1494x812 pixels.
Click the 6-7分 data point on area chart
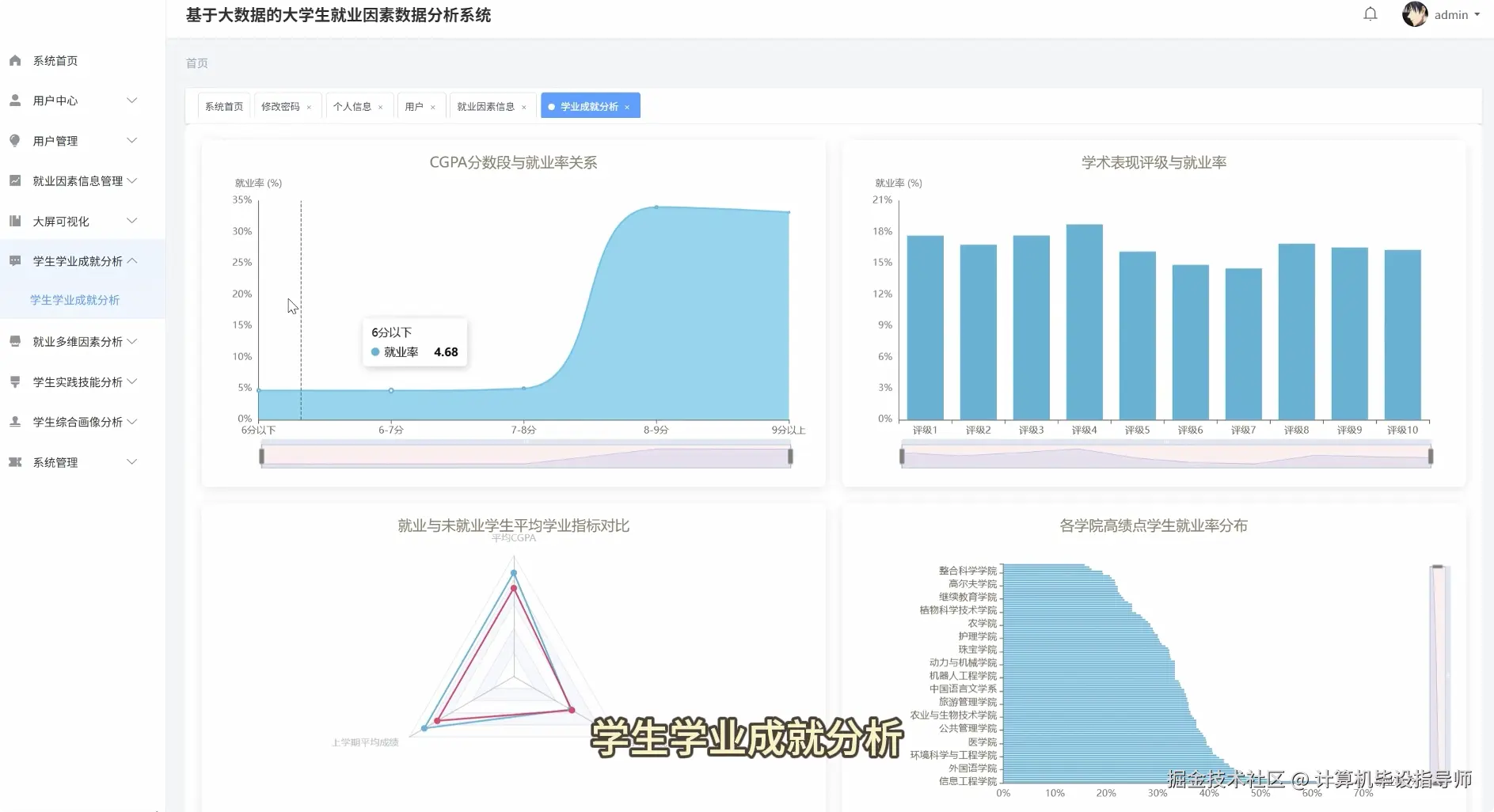[x=391, y=390]
